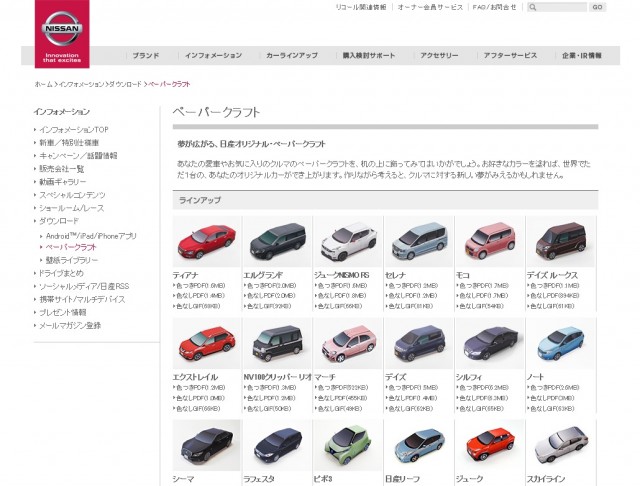Download ノート 色つきPDF
The image size is (640, 486).
point(555,388)
